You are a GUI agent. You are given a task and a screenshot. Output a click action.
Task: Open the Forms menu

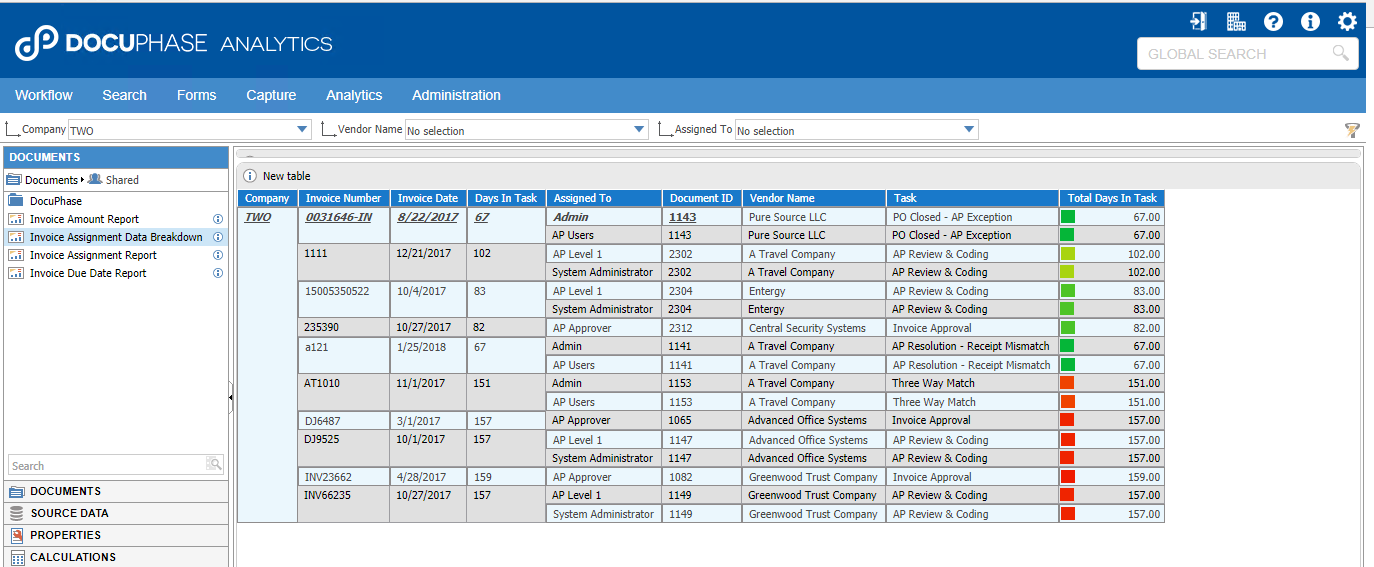click(x=196, y=95)
